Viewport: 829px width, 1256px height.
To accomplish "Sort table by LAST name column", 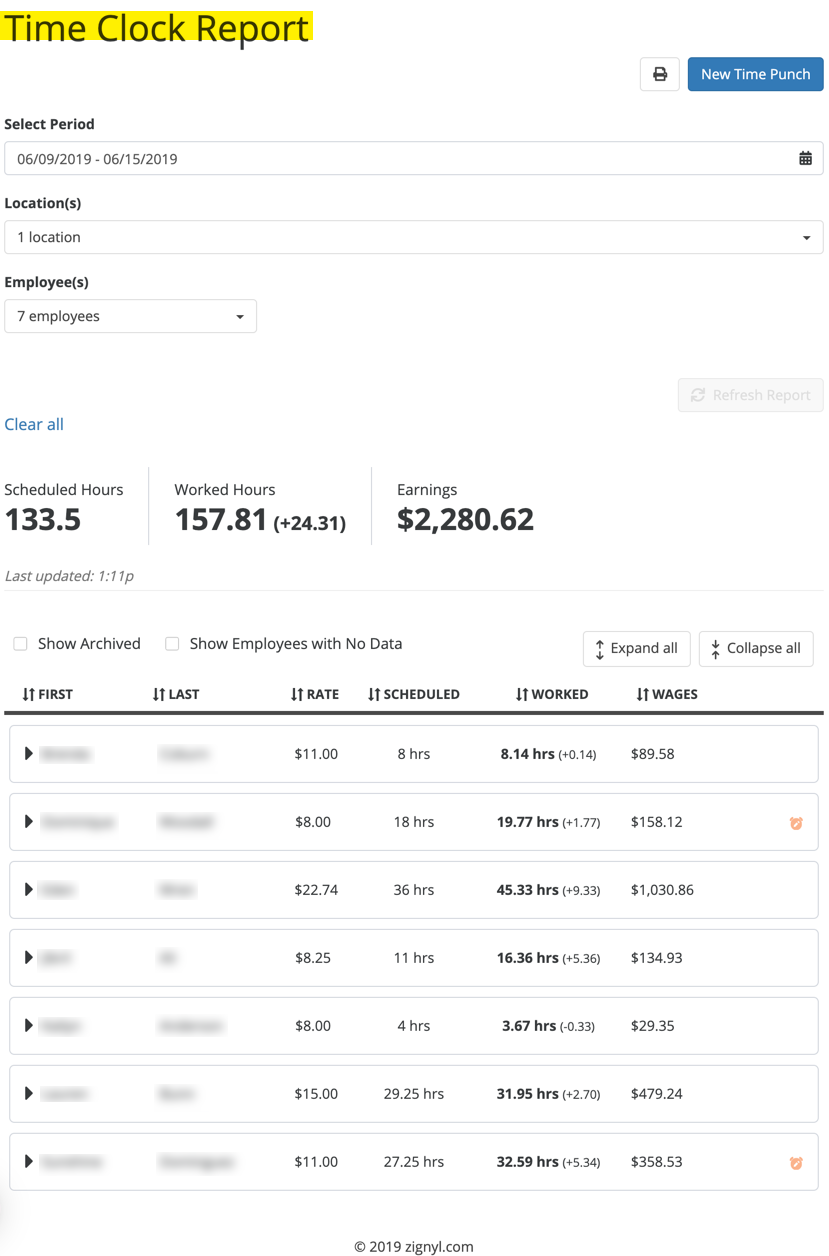I will click(176, 694).
